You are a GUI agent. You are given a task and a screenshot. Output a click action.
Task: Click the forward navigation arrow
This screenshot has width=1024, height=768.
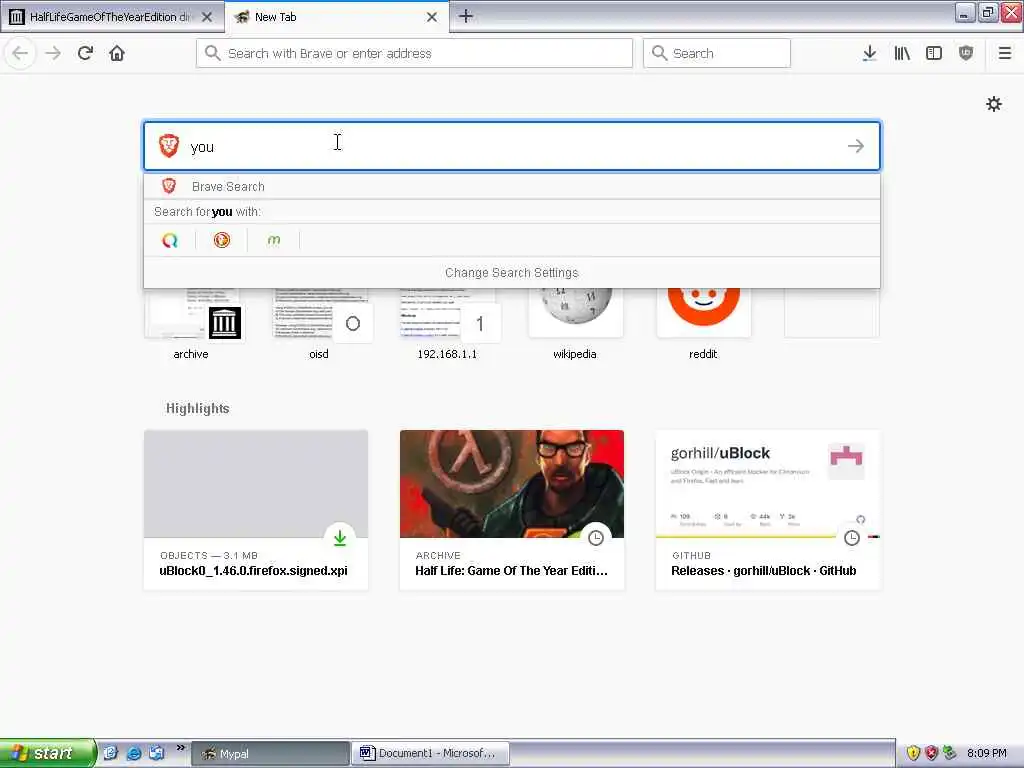53,53
